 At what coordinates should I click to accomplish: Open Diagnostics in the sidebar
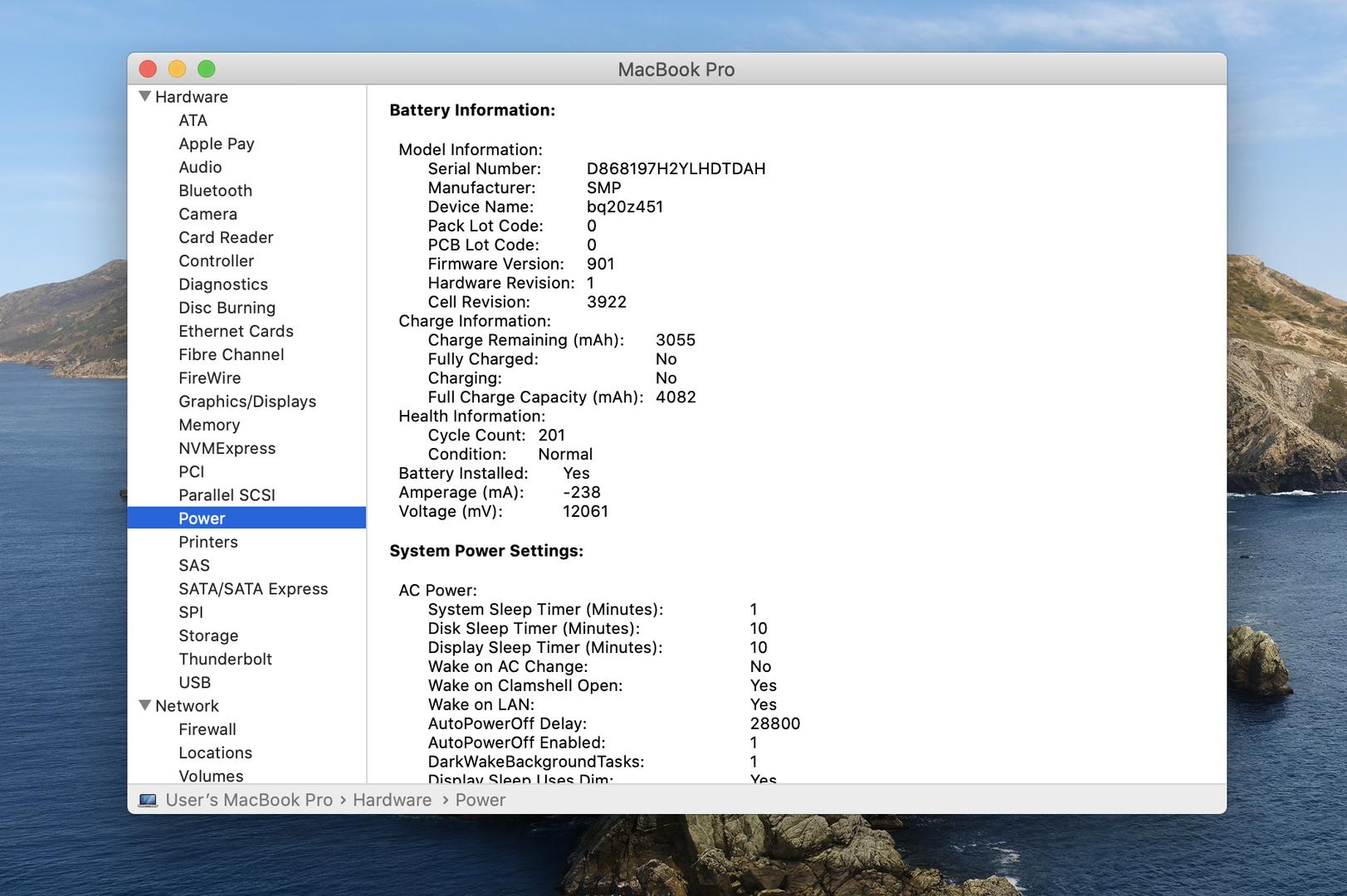coord(223,284)
